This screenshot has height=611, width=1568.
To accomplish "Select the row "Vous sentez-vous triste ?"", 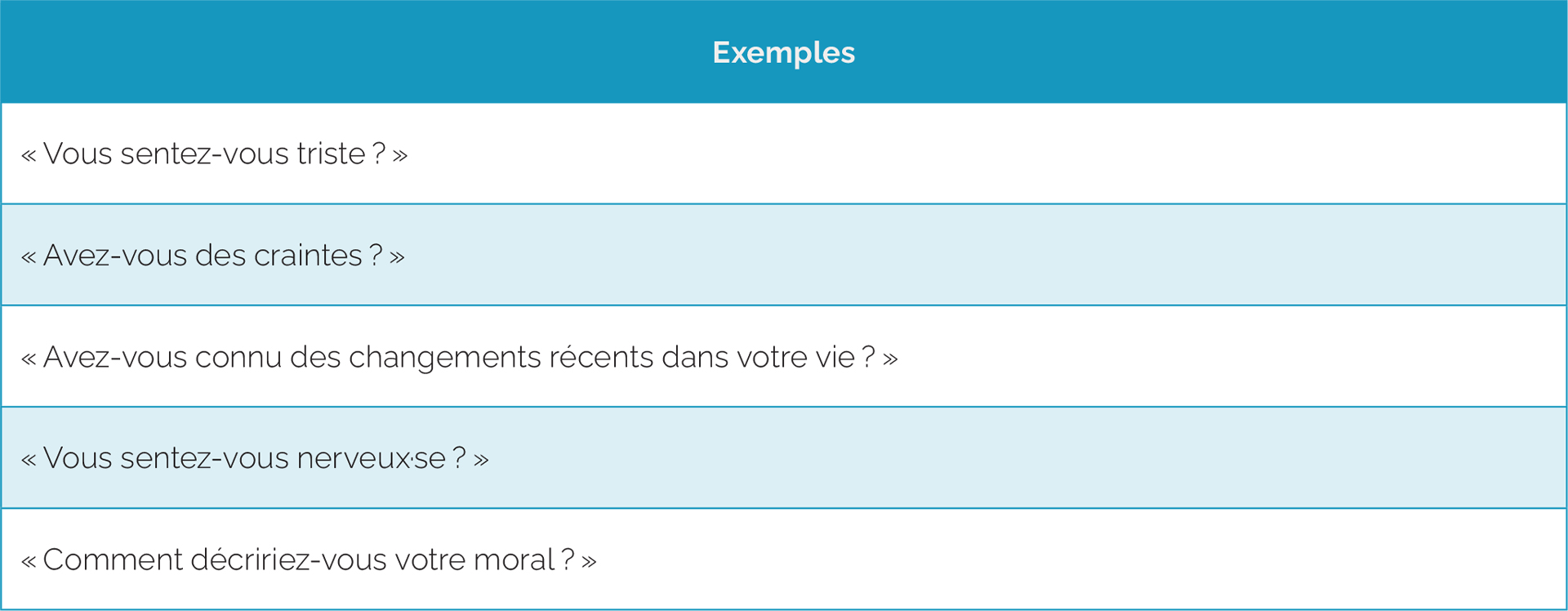I will 784,154.
